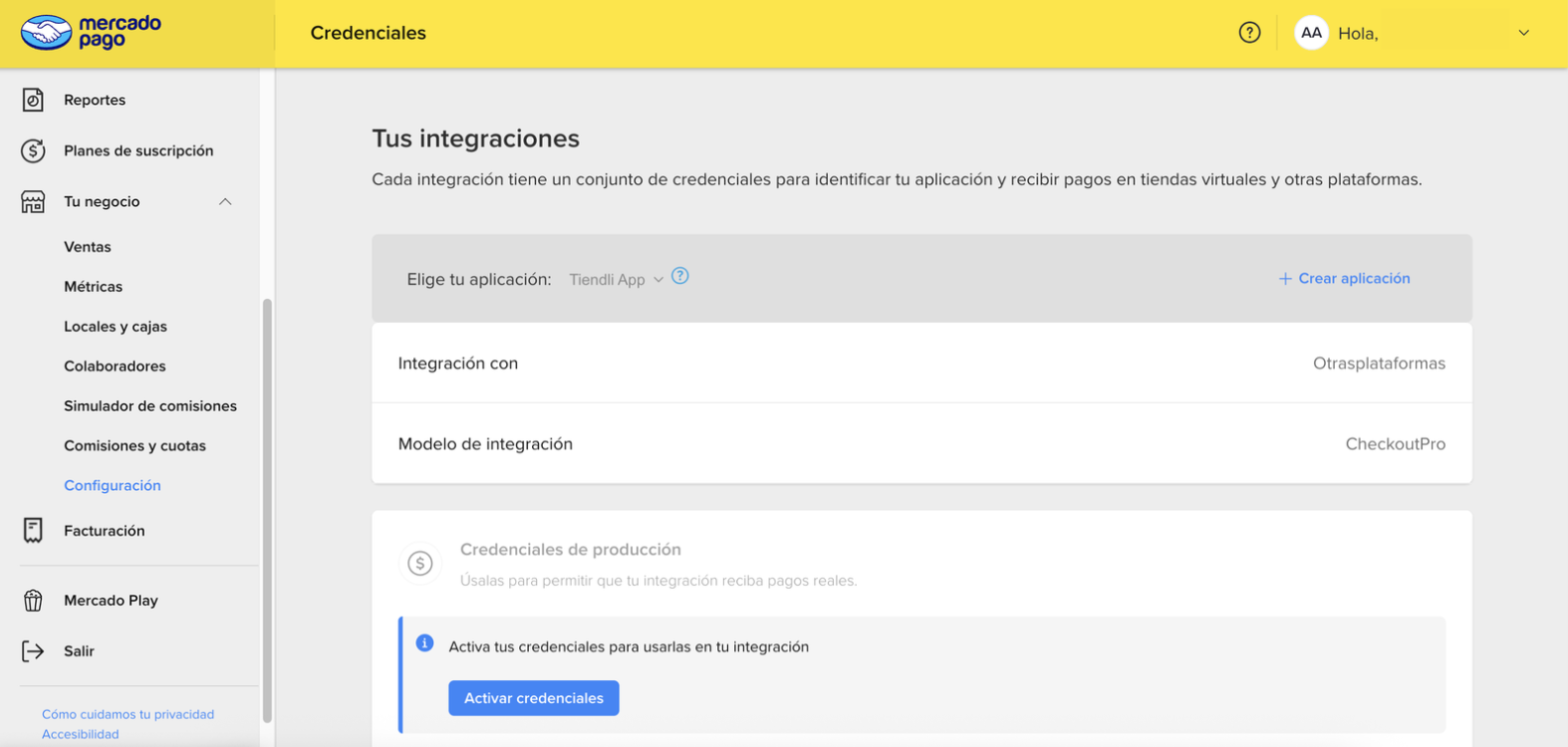Viewport: 1568px width, 747px height.
Task: Click Crear aplicación link
Action: tap(1354, 279)
